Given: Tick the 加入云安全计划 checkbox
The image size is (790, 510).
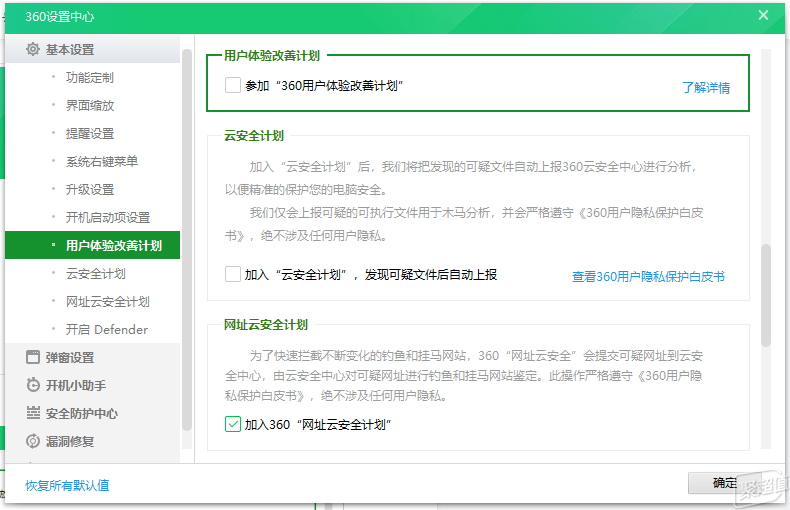Looking at the screenshot, I should coord(233,274).
